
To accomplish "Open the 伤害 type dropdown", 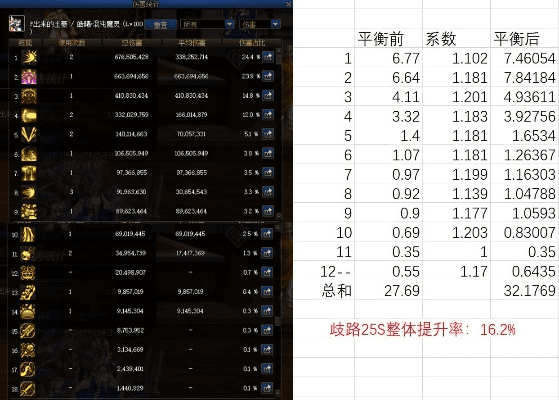I will coord(260,24).
